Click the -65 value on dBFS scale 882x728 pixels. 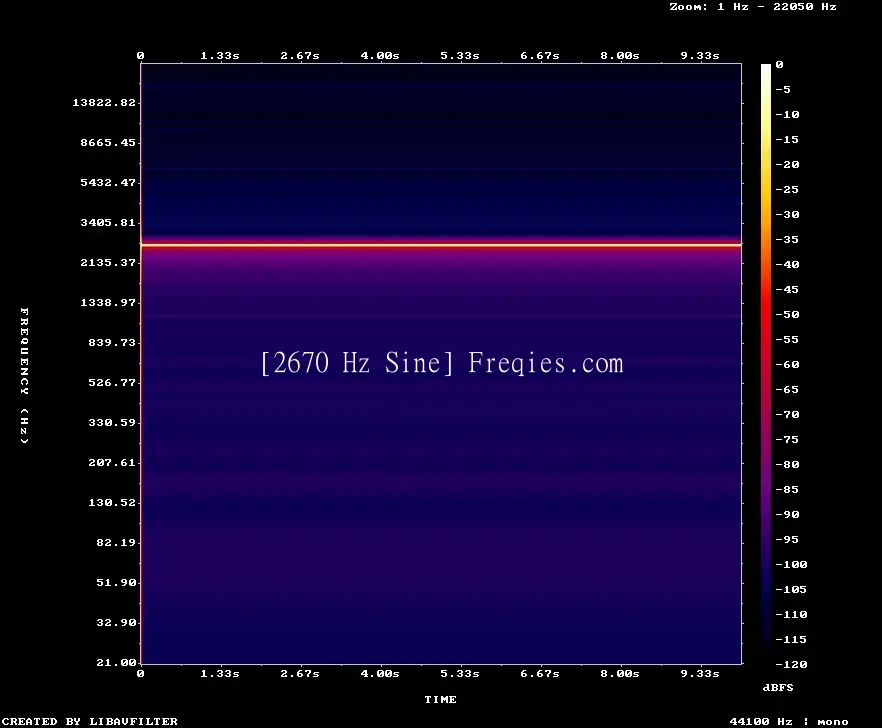787,389
